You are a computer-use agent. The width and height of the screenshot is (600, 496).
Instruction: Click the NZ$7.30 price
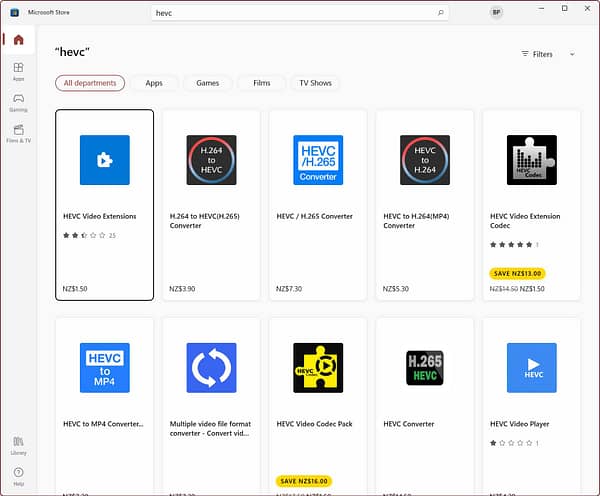point(289,289)
